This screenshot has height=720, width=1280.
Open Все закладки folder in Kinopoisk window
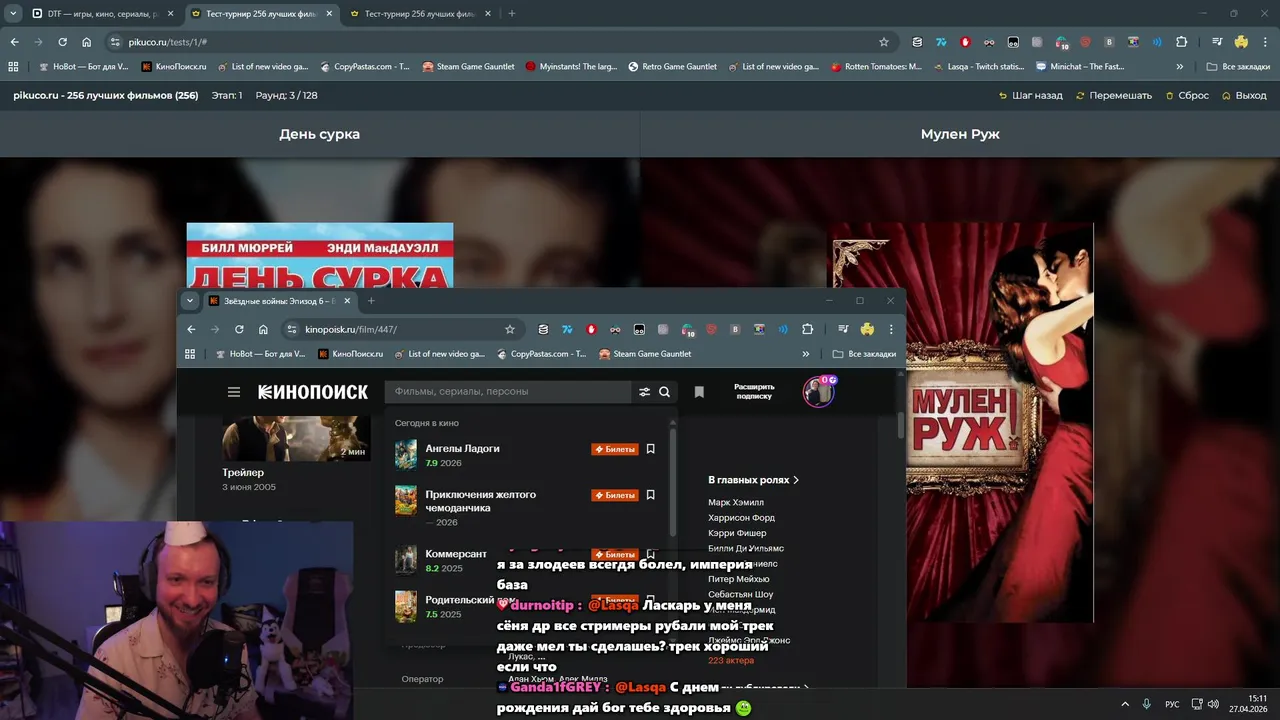point(865,354)
